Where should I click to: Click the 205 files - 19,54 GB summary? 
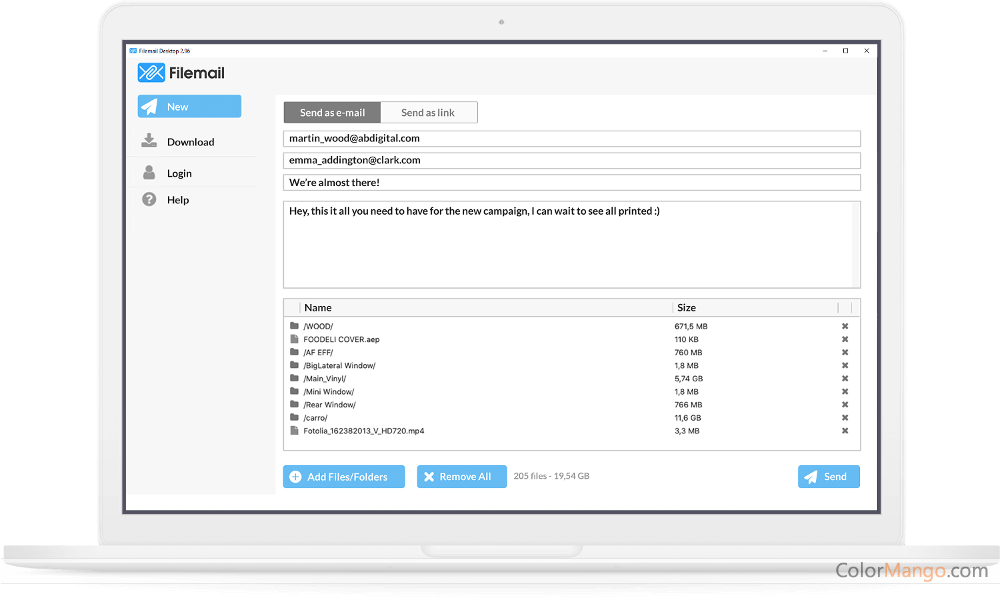coord(551,476)
